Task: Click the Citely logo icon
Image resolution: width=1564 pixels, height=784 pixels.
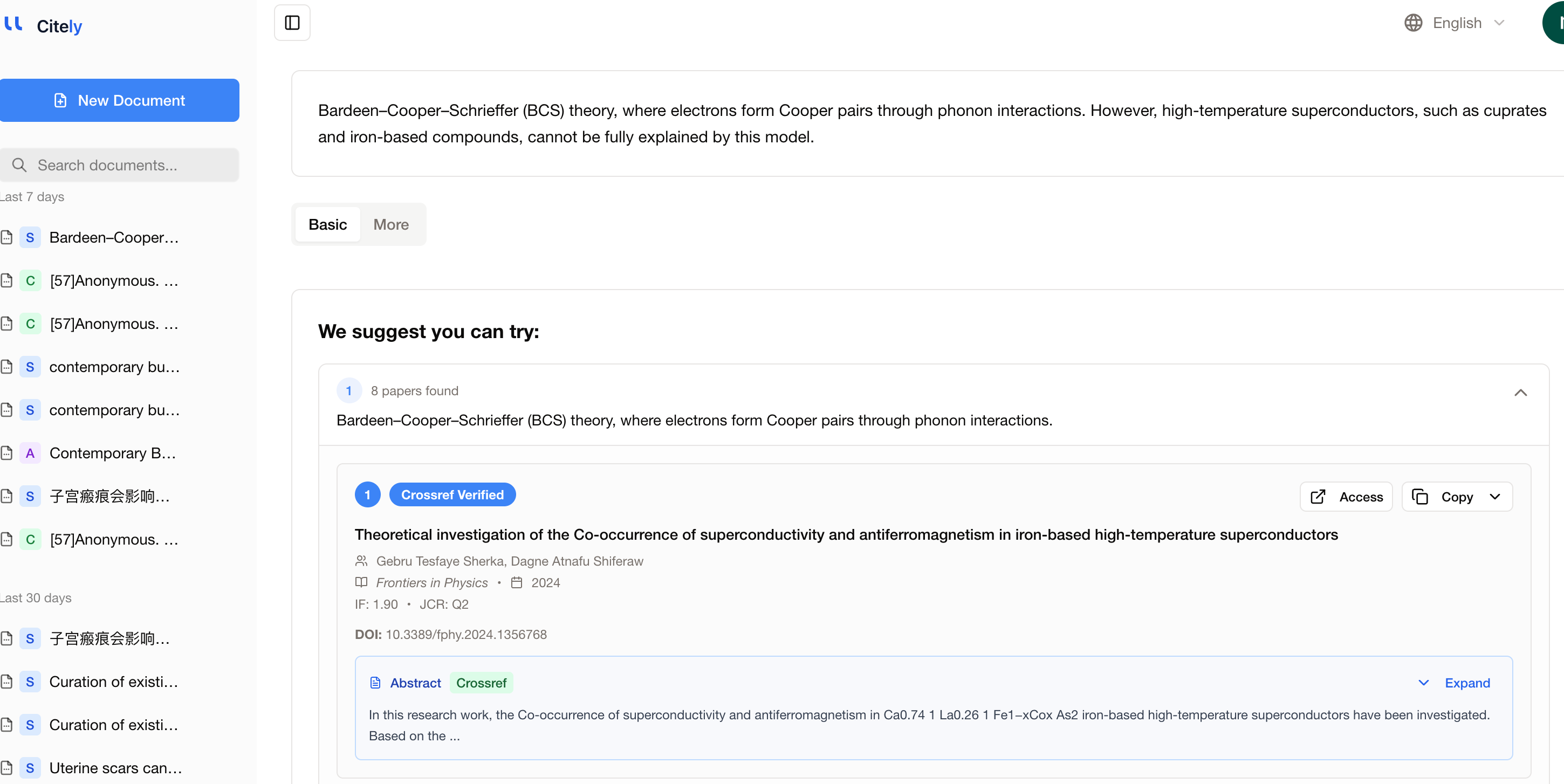Action: [x=13, y=24]
